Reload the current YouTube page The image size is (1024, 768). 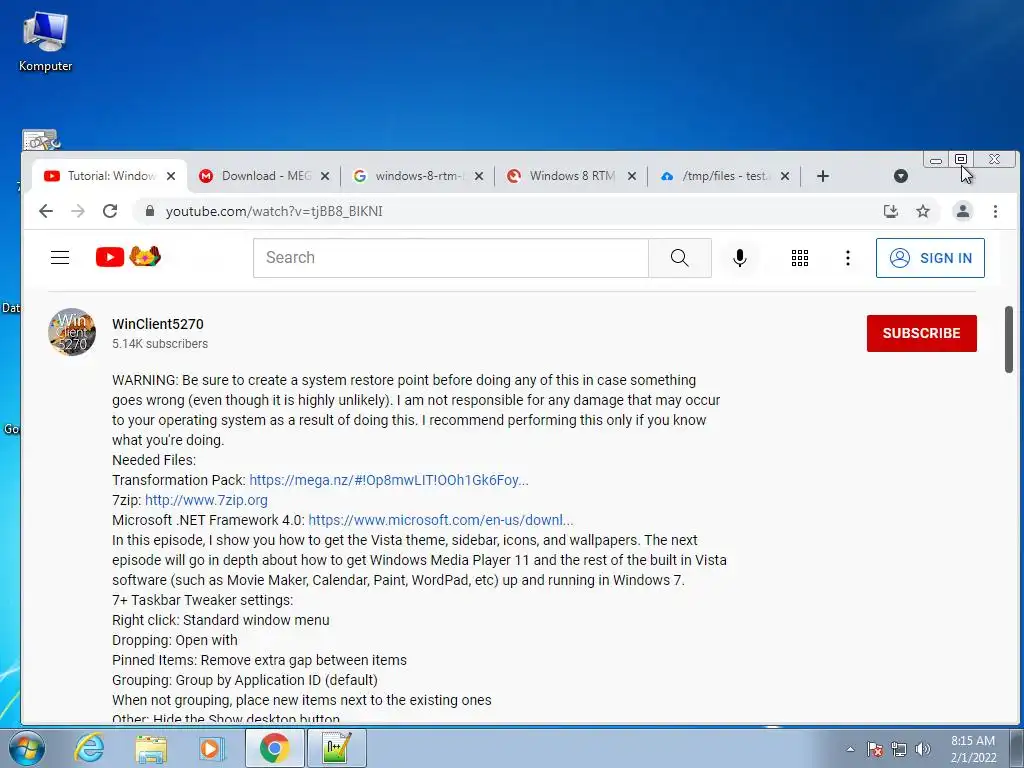coord(110,211)
